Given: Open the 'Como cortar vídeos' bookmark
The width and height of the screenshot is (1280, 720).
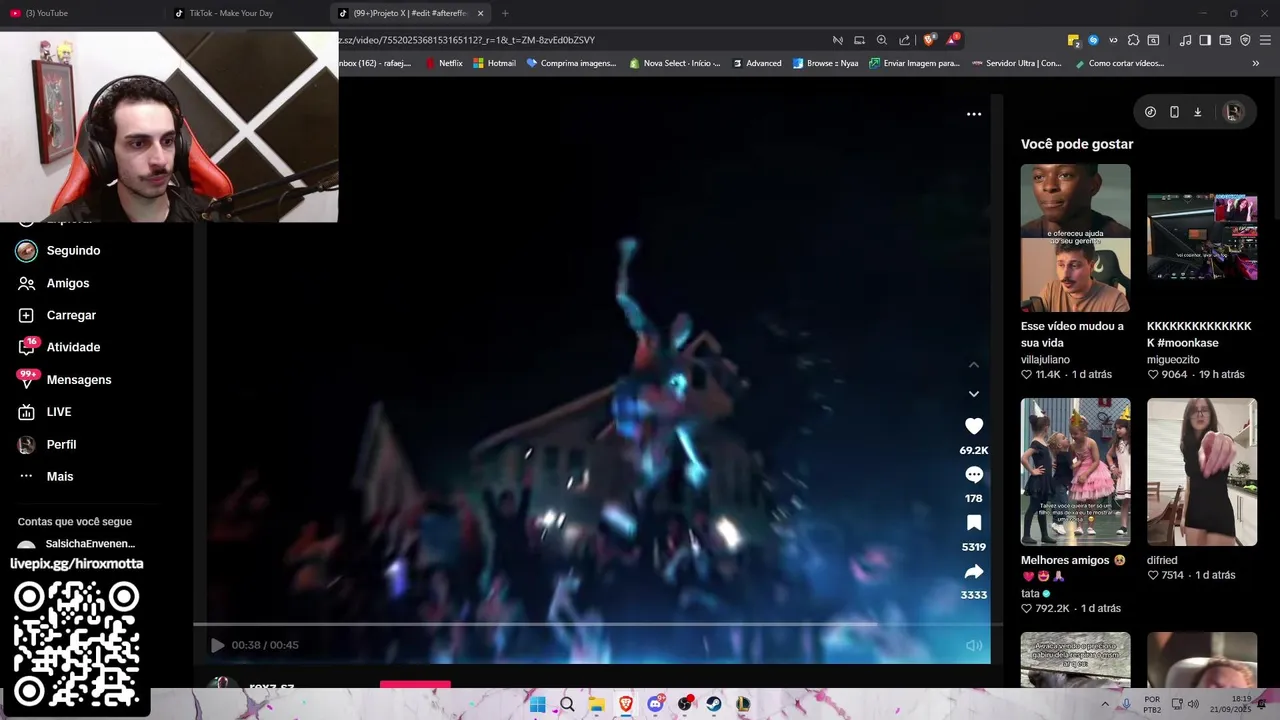Looking at the screenshot, I should (x=1119, y=63).
